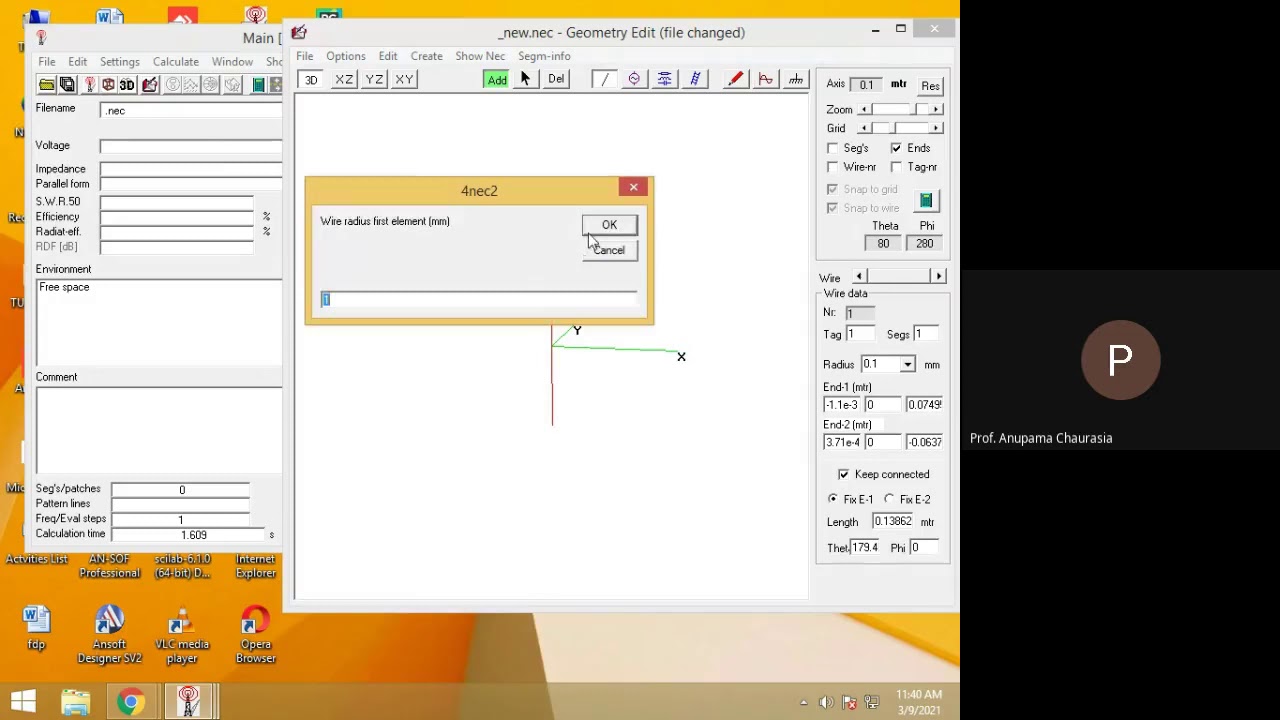Uncheck the Ends checkbox

[896, 148]
